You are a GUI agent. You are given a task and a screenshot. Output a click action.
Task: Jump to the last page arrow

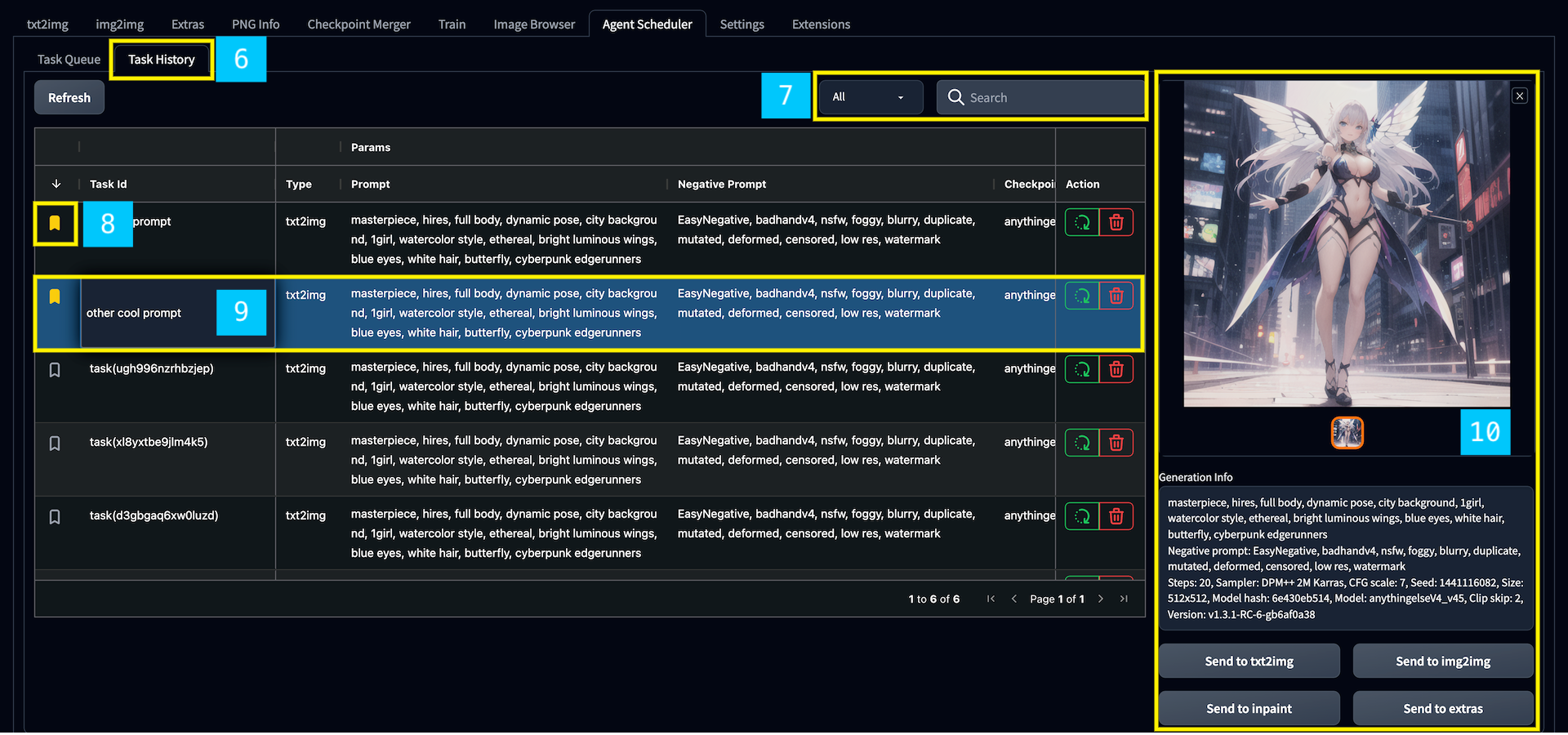[x=1124, y=599]
